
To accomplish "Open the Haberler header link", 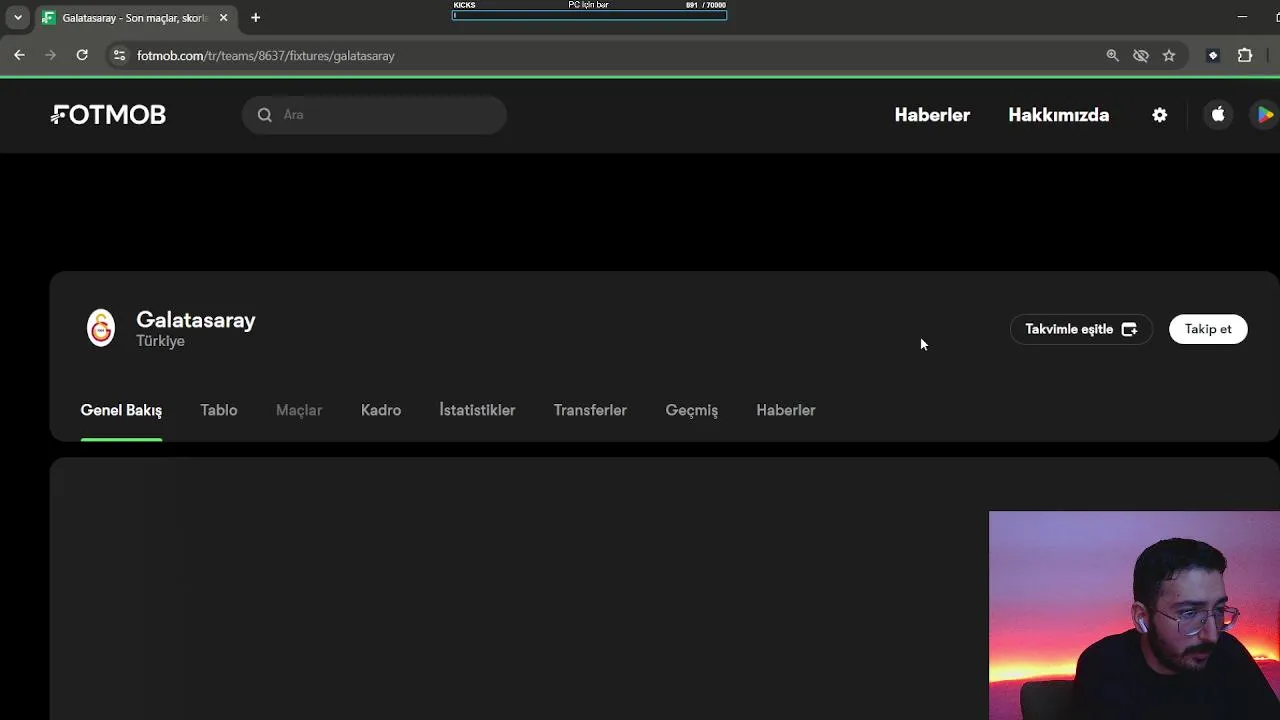I will (932, 115).
